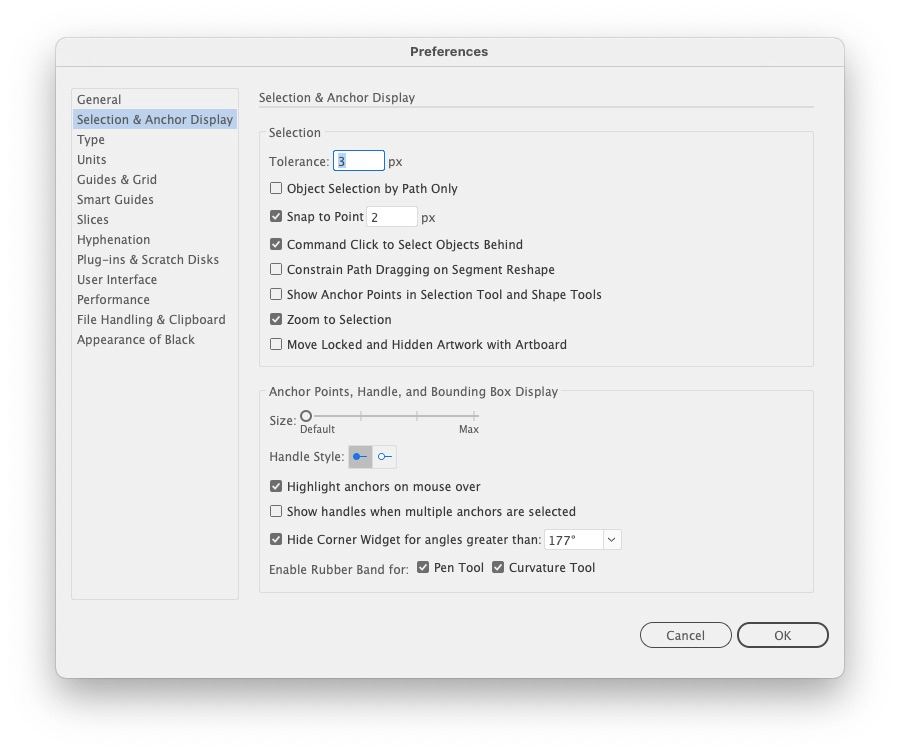Uncheck the Snap to Point checkbox
The width and height of the screenshot is (900, 752).
[x=276, y=216]
